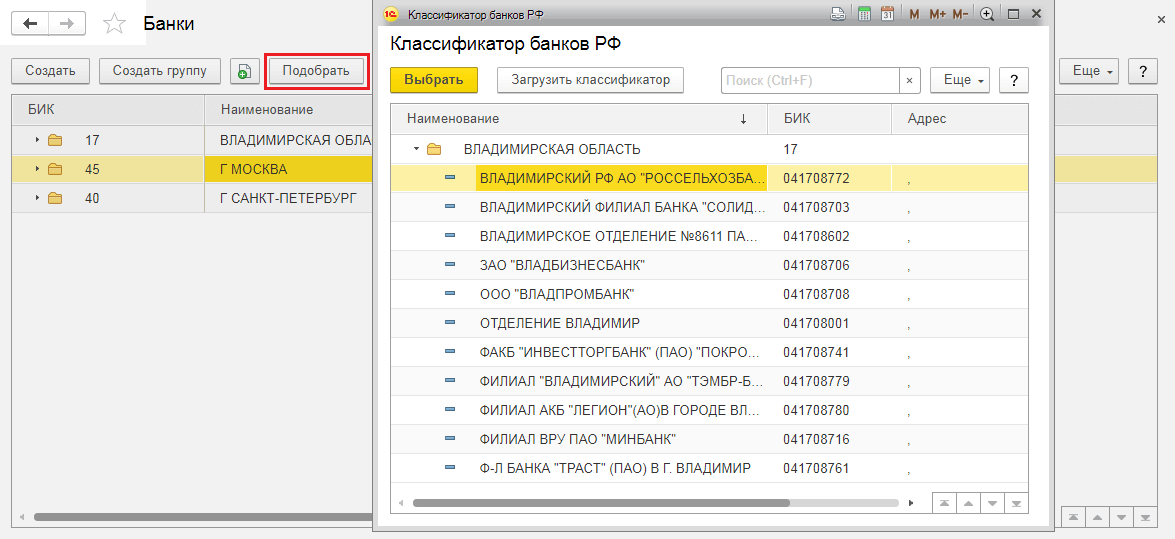This screenshot has width=1175, height=539.
Task: Add Банки to favorites with star icon
Action: point(115,24)
